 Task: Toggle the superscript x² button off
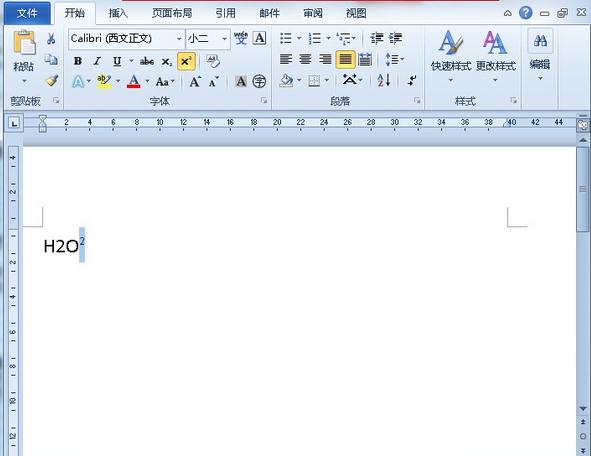click(186, 61)
